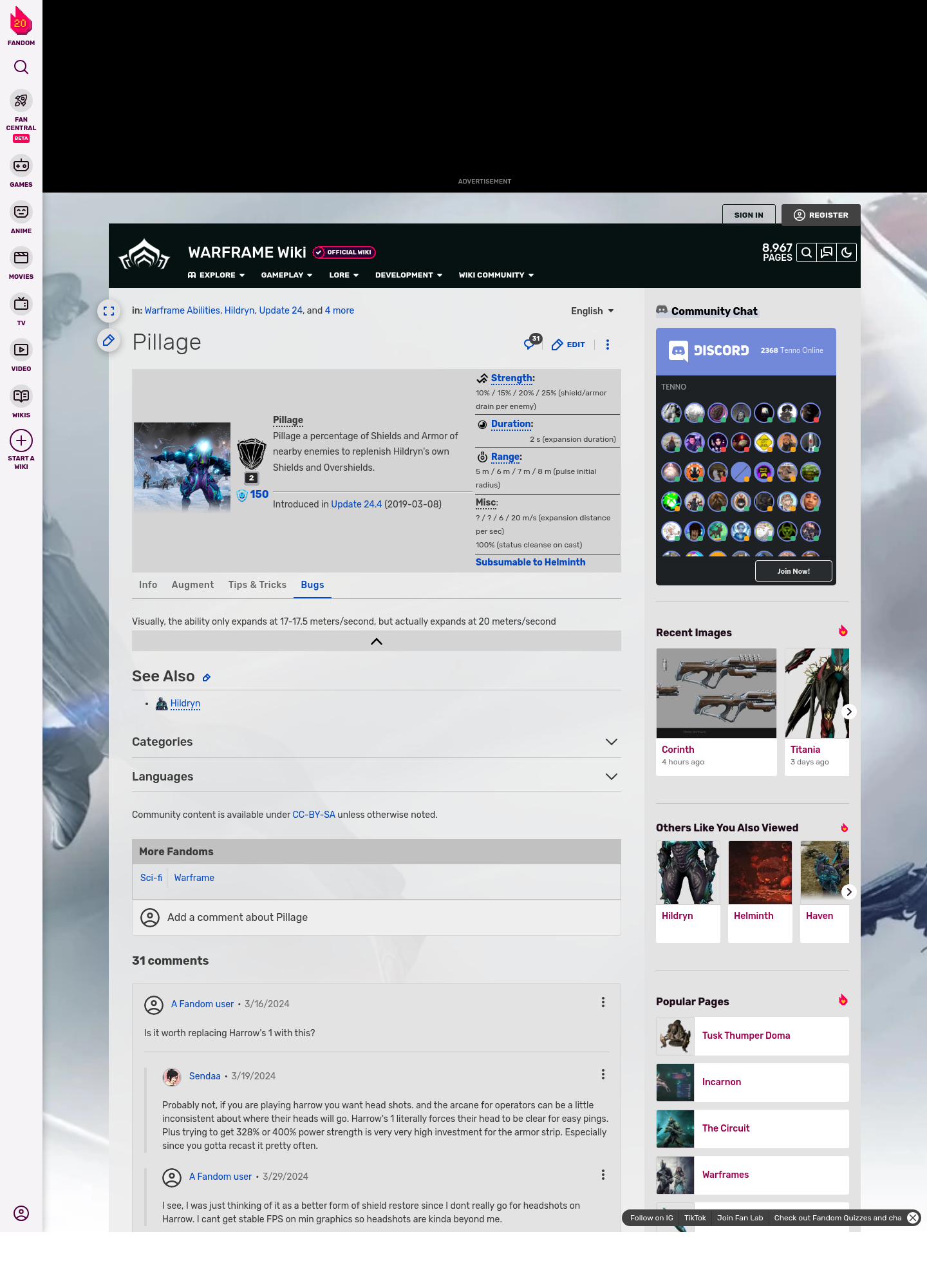The height and width of the screenshot is (1288, 927).
Task: Open options for the 3/16/2024 comment
Action: [x=603, y=1002]
